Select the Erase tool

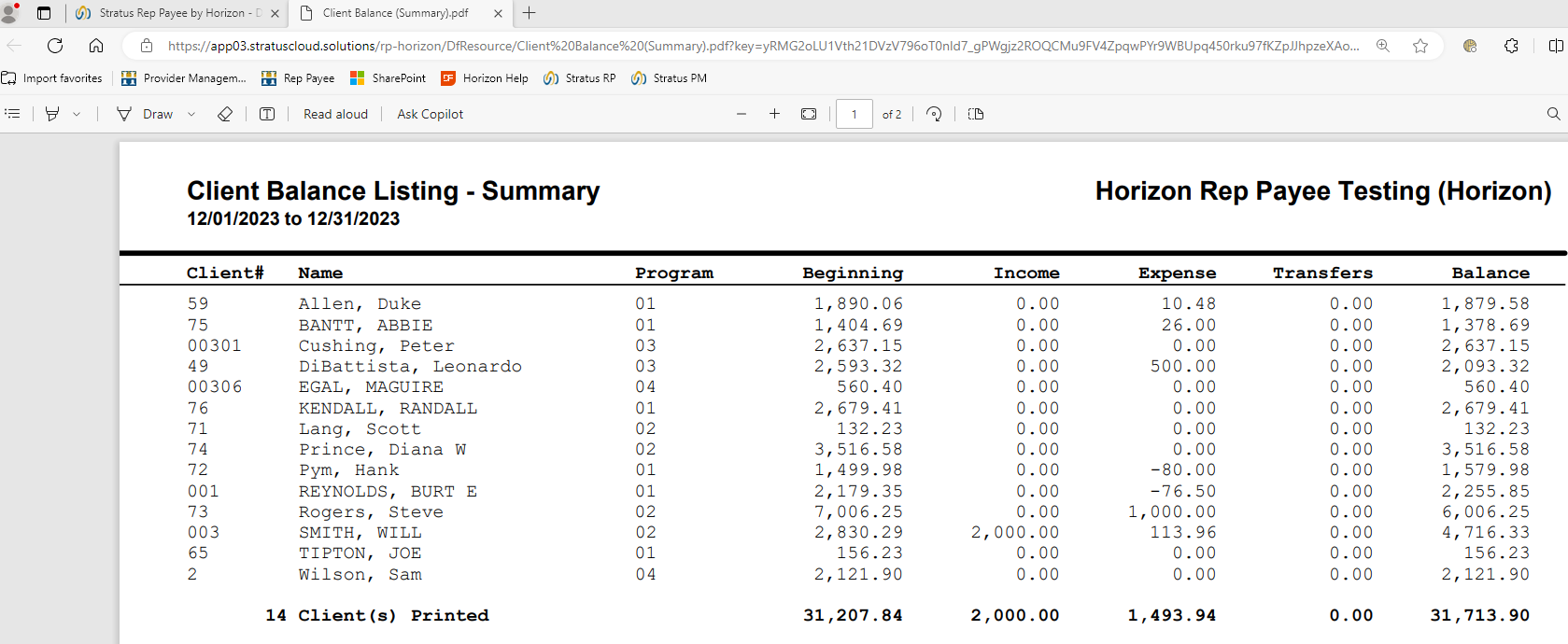pyautogui.click(x=225, y=114)
